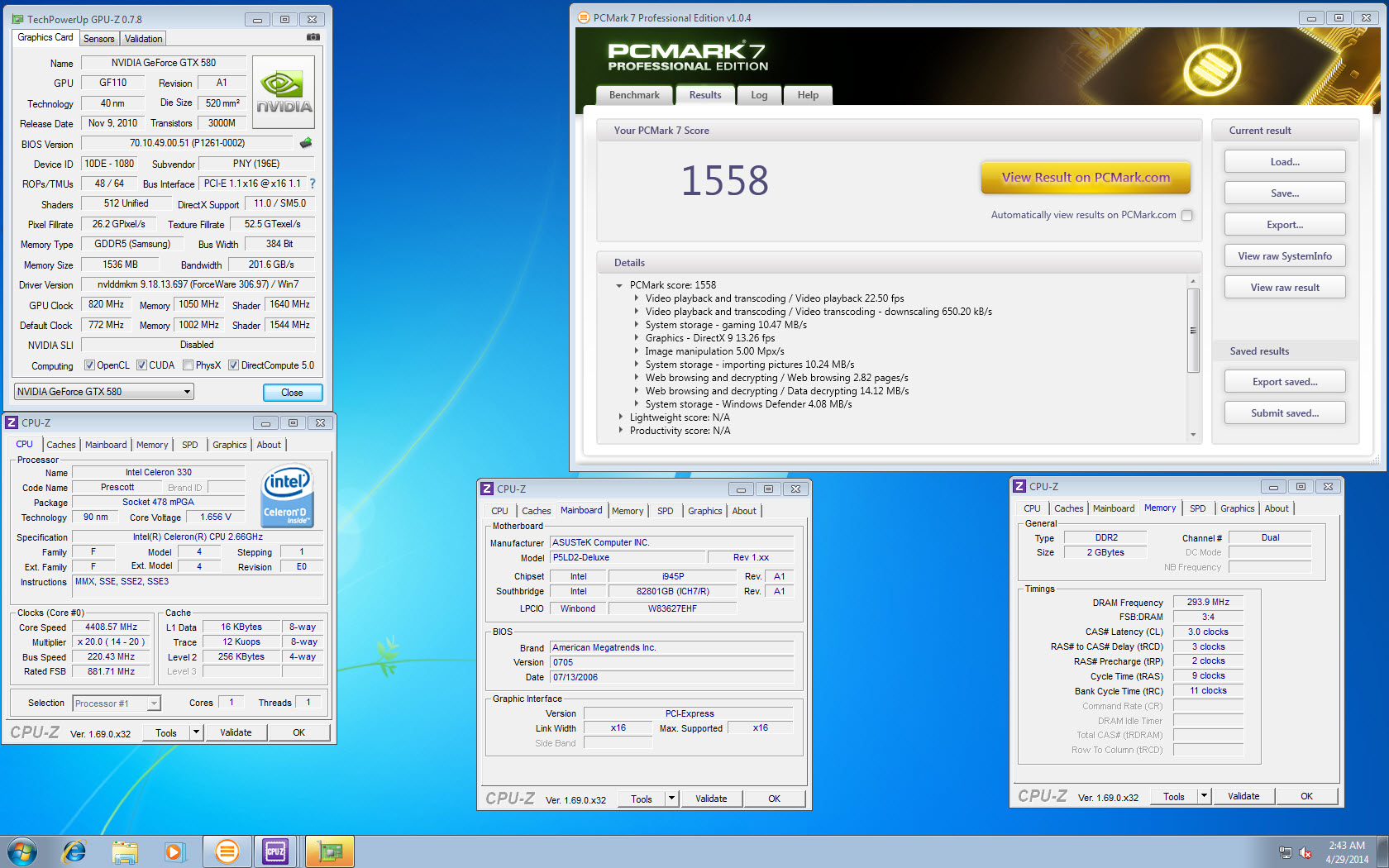Screen dimensions: 1389x868
Task: Open Tools dropdown arrow in CPU-Z Mainboard window
Action: [671, 799]
